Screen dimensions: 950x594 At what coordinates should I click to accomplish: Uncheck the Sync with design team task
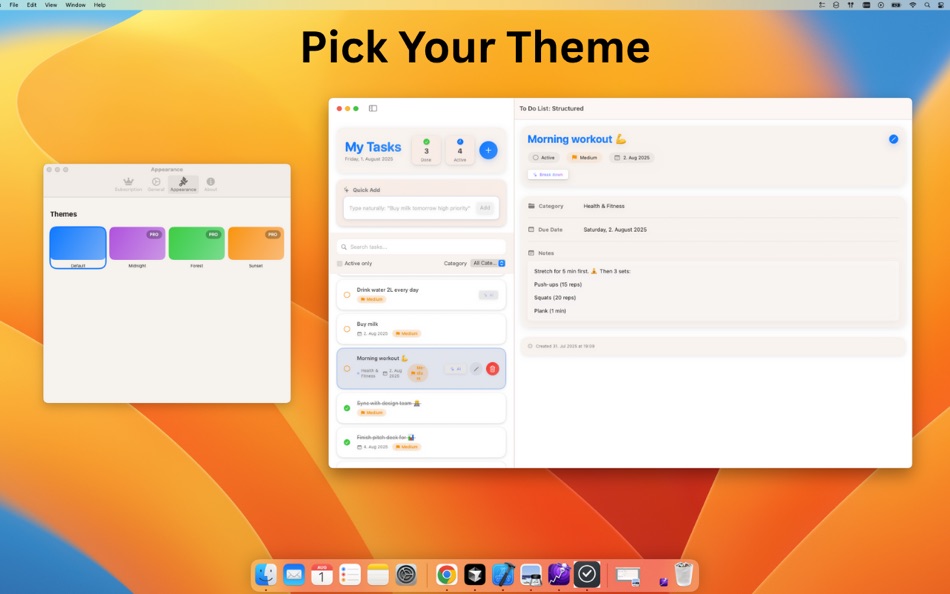point(347,408)
